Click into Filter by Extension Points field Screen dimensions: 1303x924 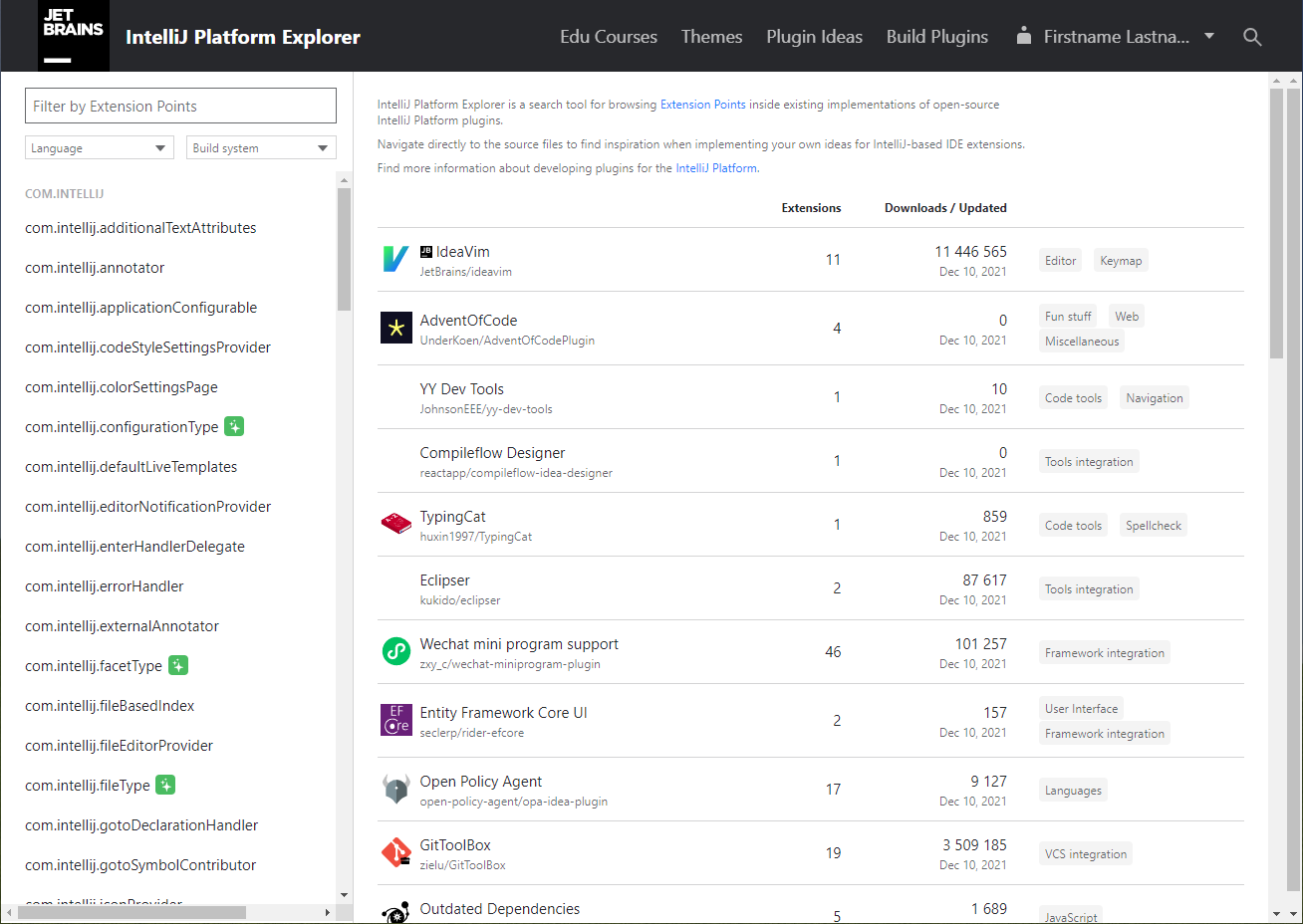coord(180,106)
